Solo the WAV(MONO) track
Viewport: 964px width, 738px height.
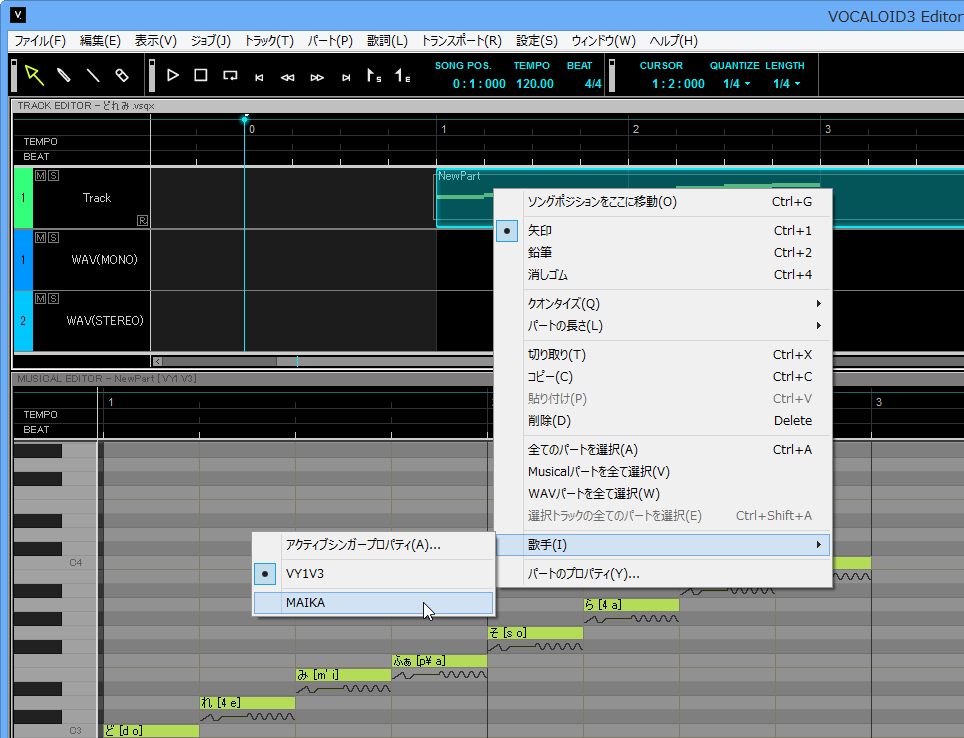point(53,237)
